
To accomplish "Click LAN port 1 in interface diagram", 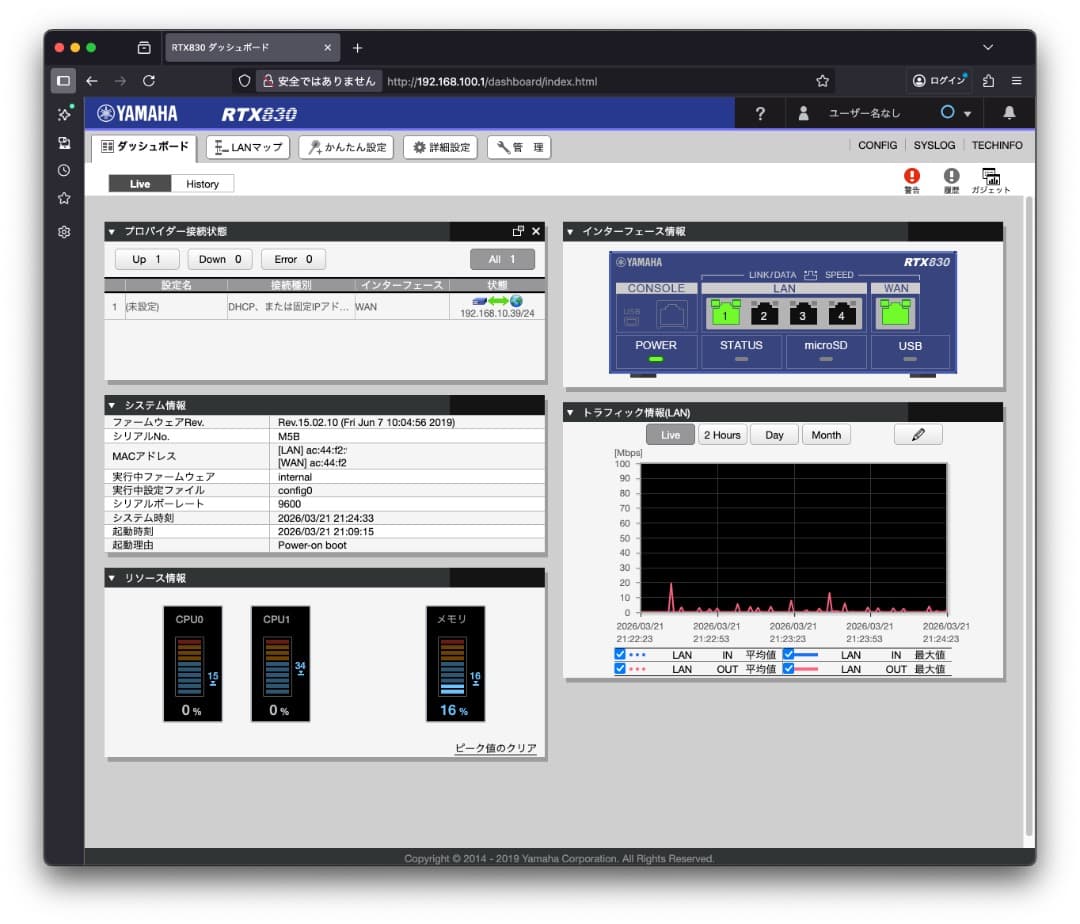I will click(725, 313).
